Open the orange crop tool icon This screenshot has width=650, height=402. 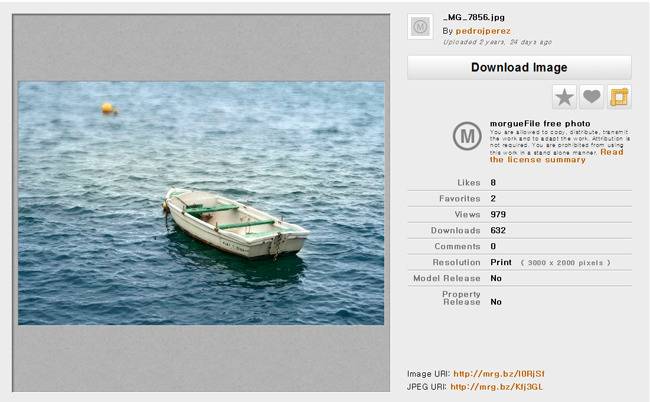tap(619, 96)
